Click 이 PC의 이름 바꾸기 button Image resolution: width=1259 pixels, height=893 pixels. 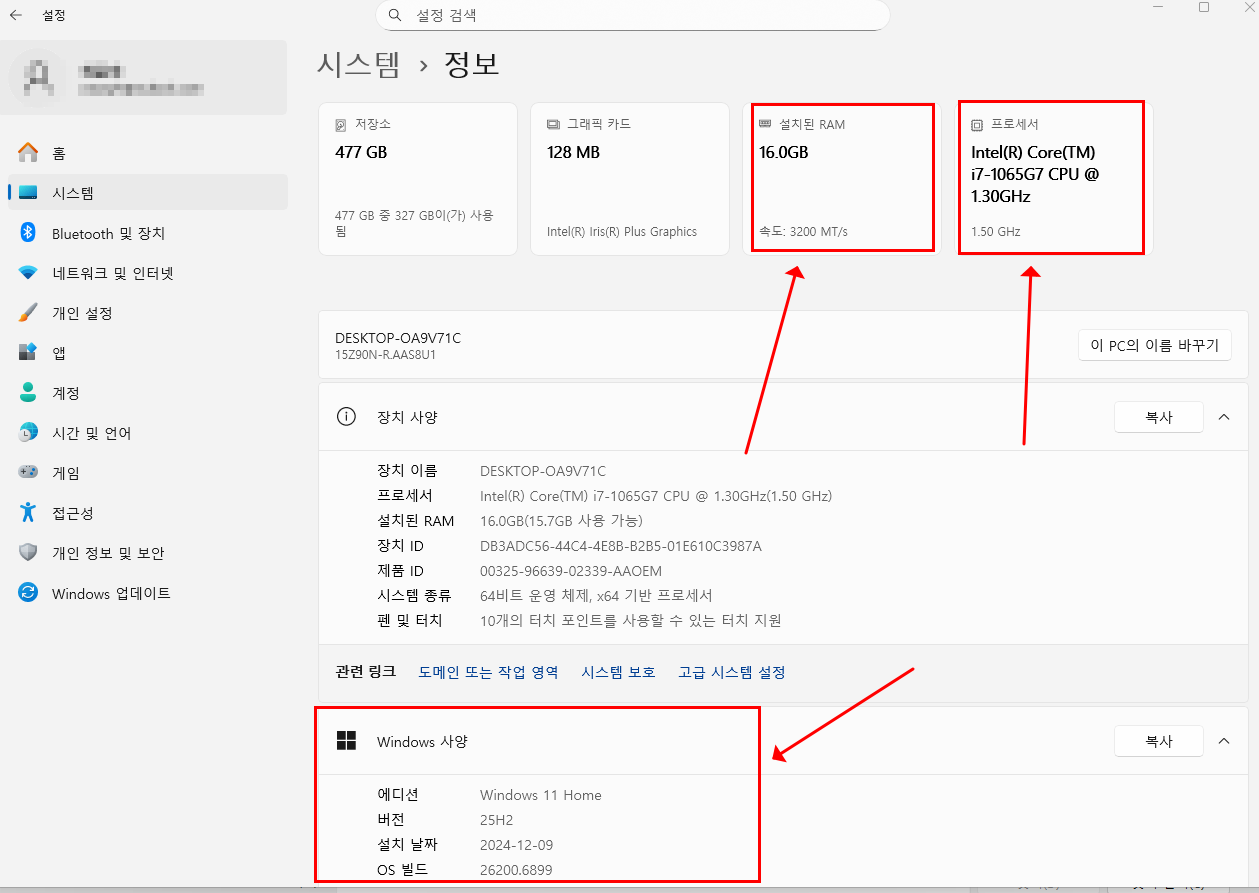click(x=1155, y=346)
